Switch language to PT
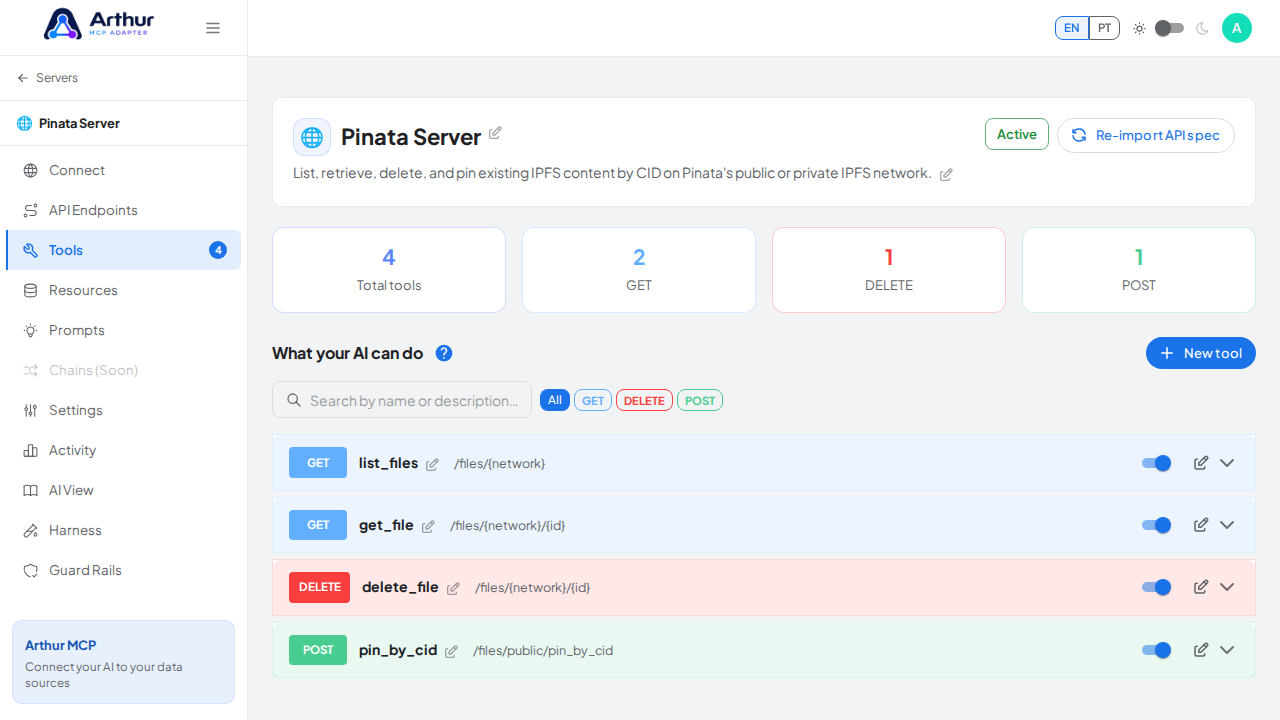 pos(1104,28)
